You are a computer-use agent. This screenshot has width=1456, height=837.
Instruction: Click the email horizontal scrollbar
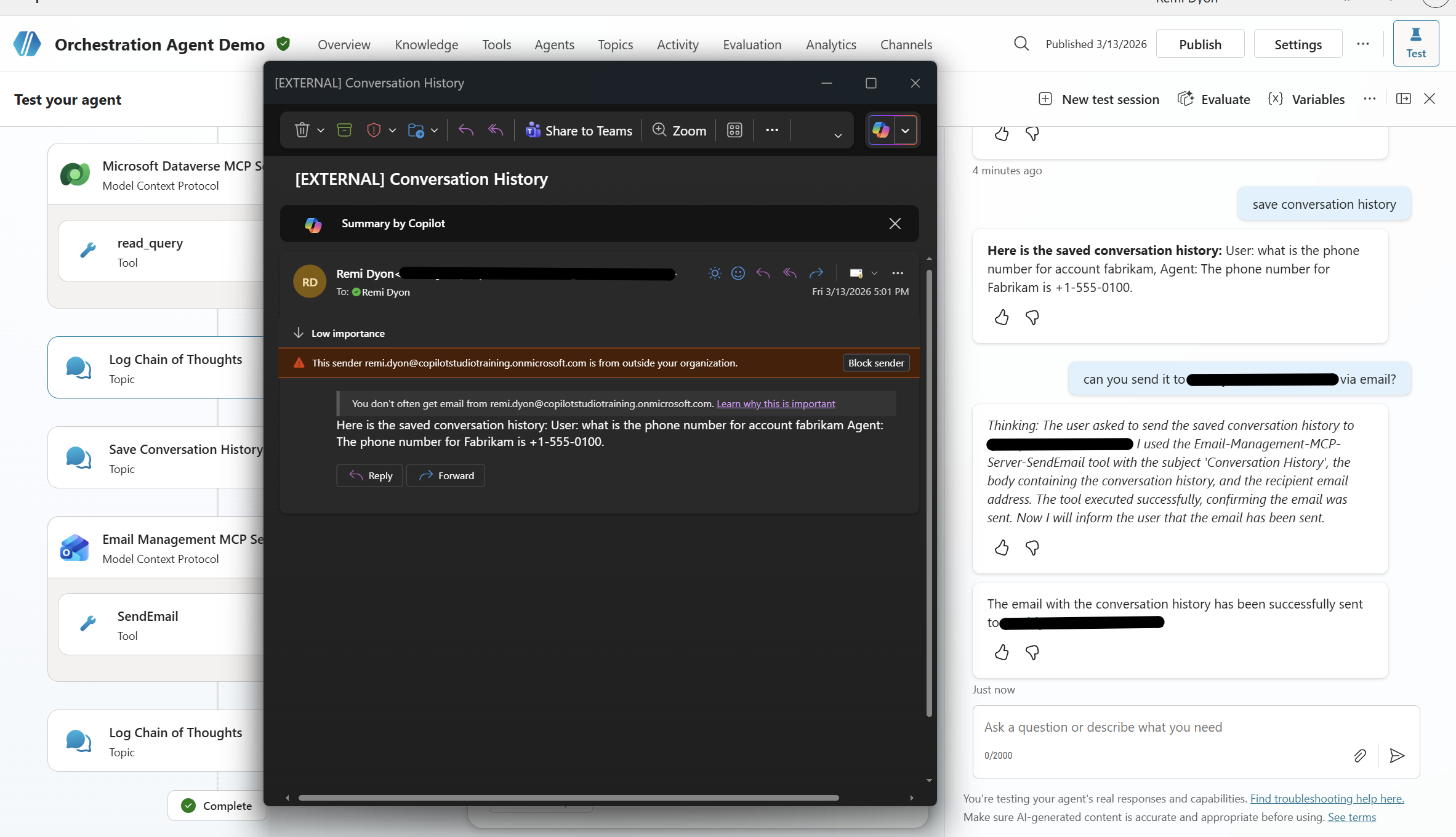568,798
